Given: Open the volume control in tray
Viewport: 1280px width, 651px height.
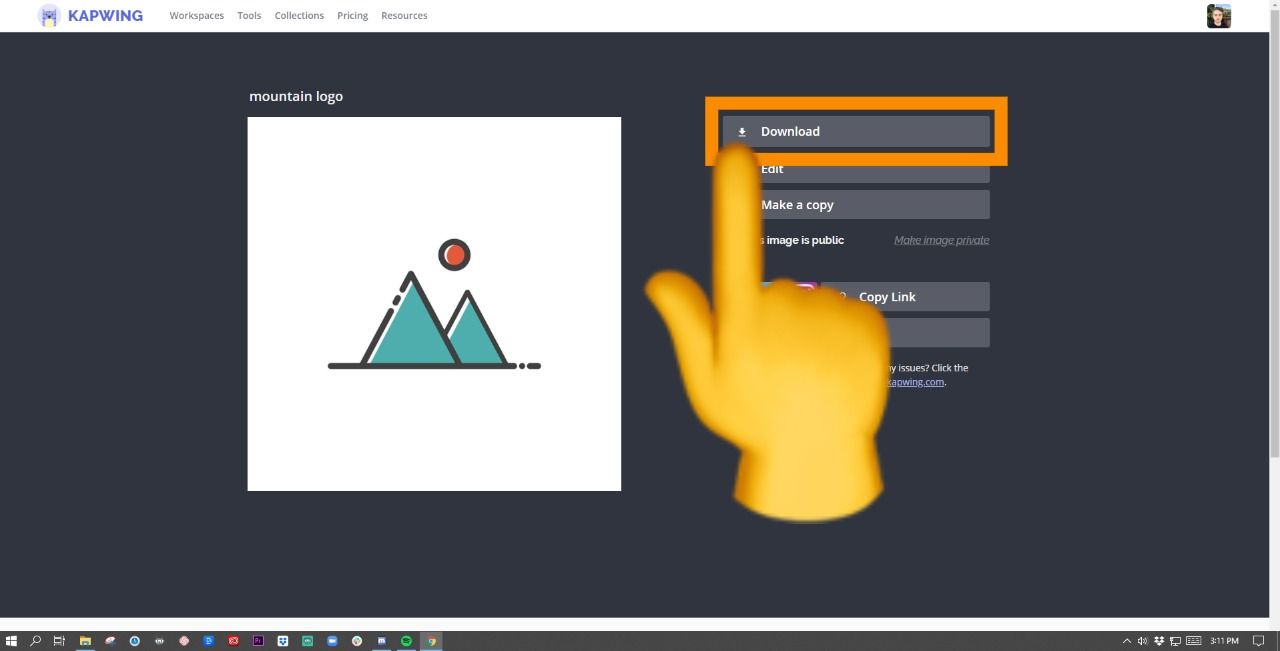Looking at the screenshot, I should click(x=1143, y=641).
